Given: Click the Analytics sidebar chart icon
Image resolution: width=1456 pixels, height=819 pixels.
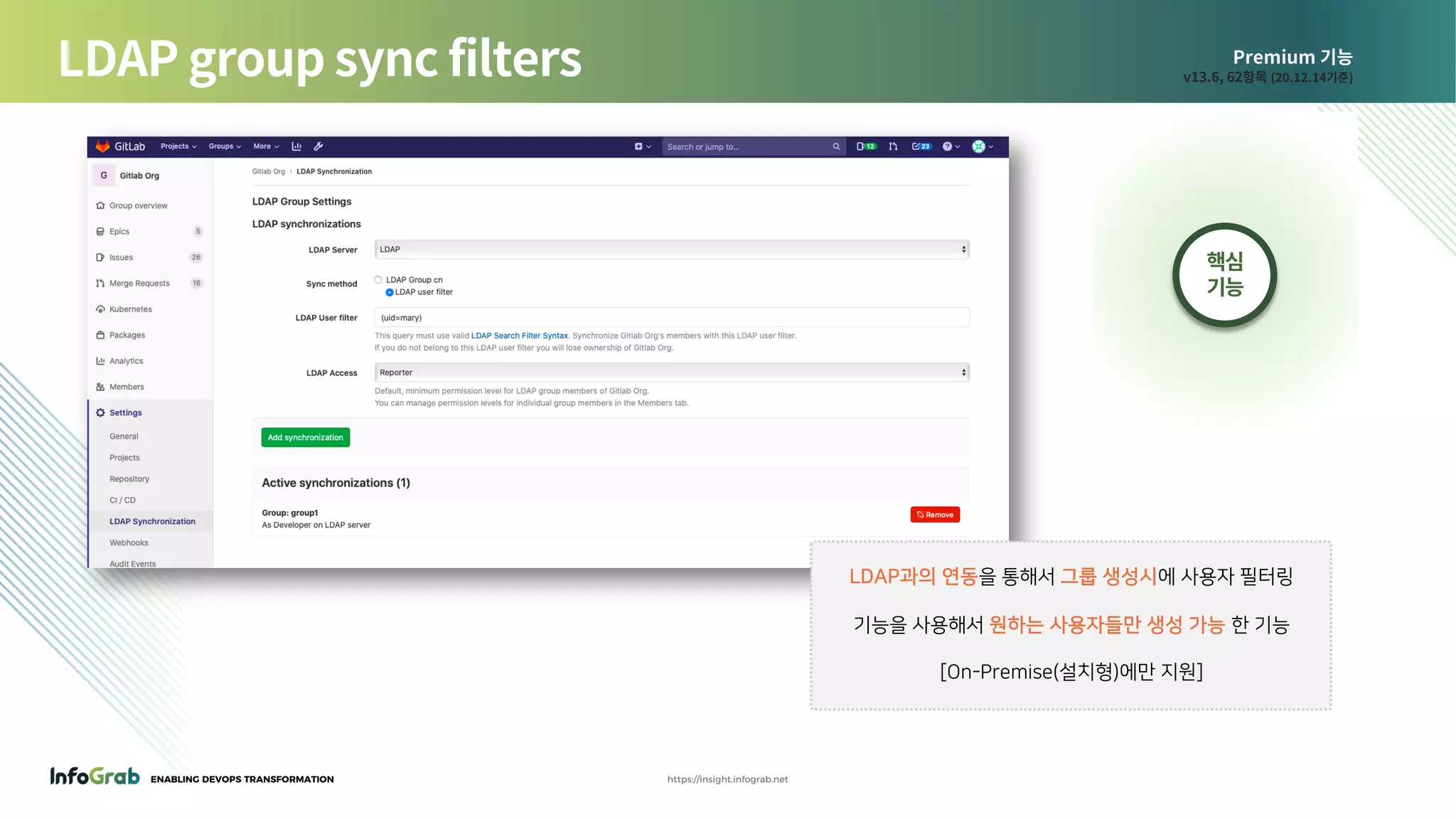Looking at the screenshot, I should (100, 361).
